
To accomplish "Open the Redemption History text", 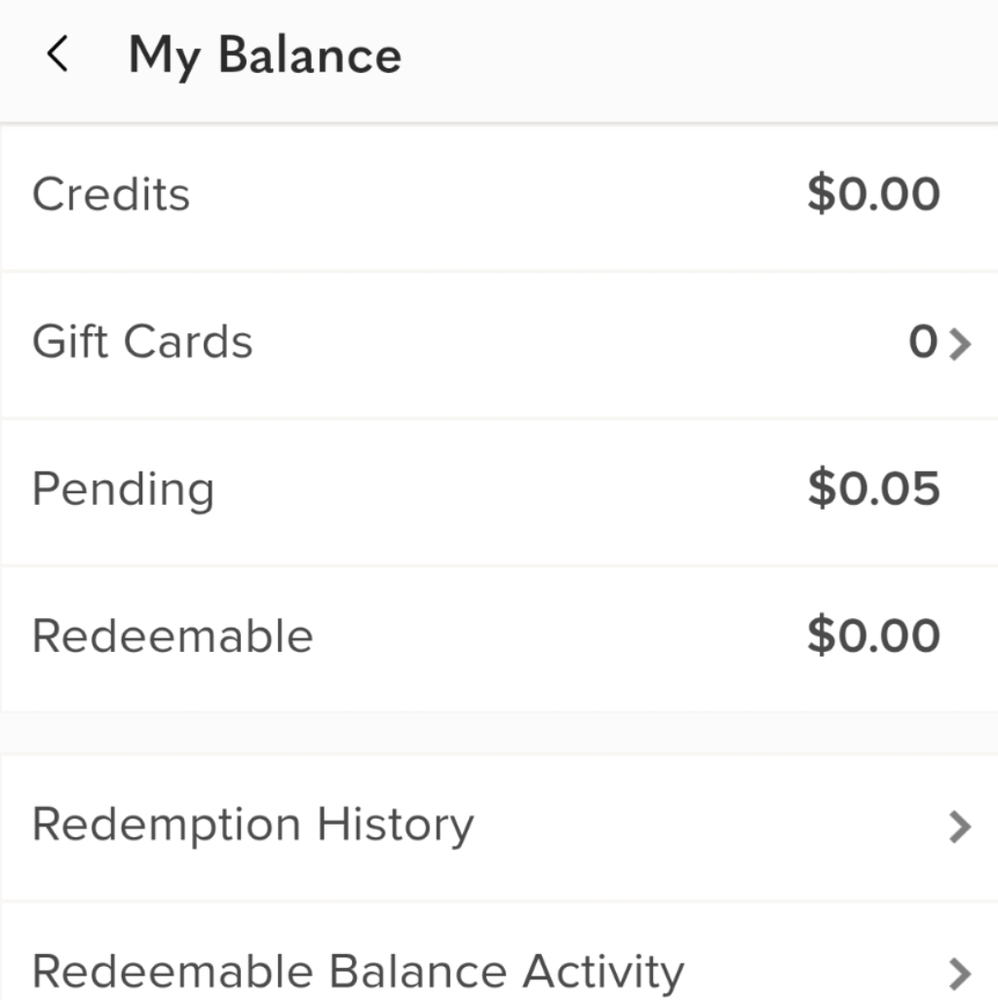I will 253,827.
